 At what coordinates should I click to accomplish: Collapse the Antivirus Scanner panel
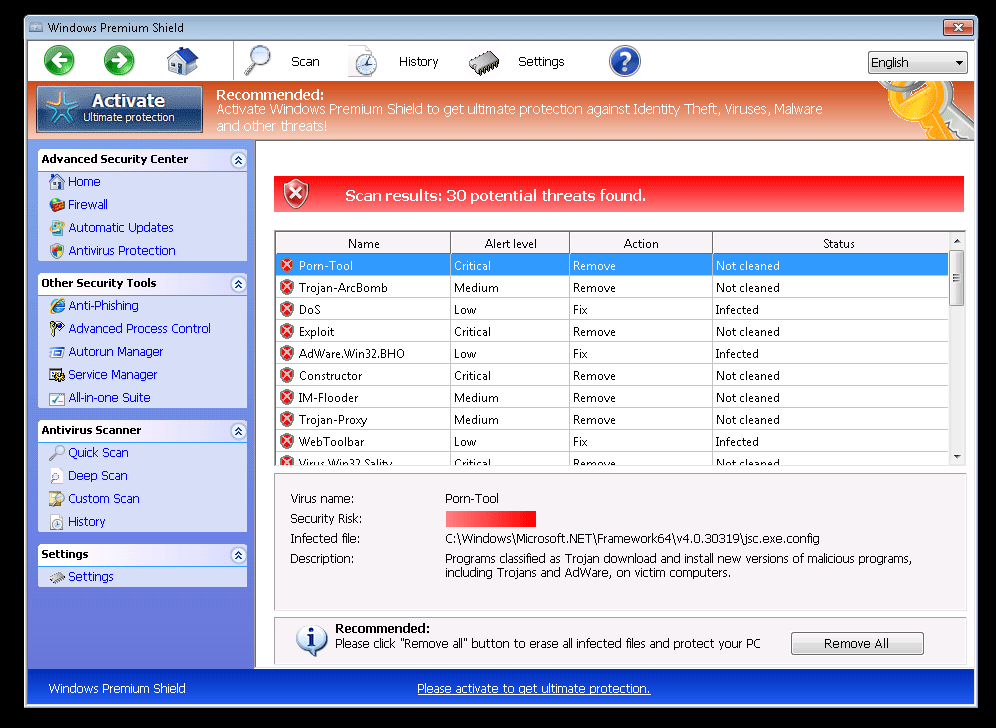pyautogui.click(x=238, y=431)
